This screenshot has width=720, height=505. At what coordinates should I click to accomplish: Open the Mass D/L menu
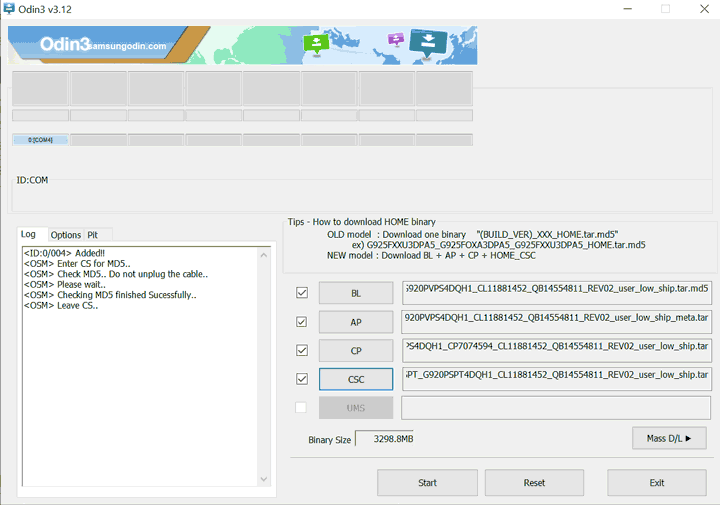pos(669,438)
